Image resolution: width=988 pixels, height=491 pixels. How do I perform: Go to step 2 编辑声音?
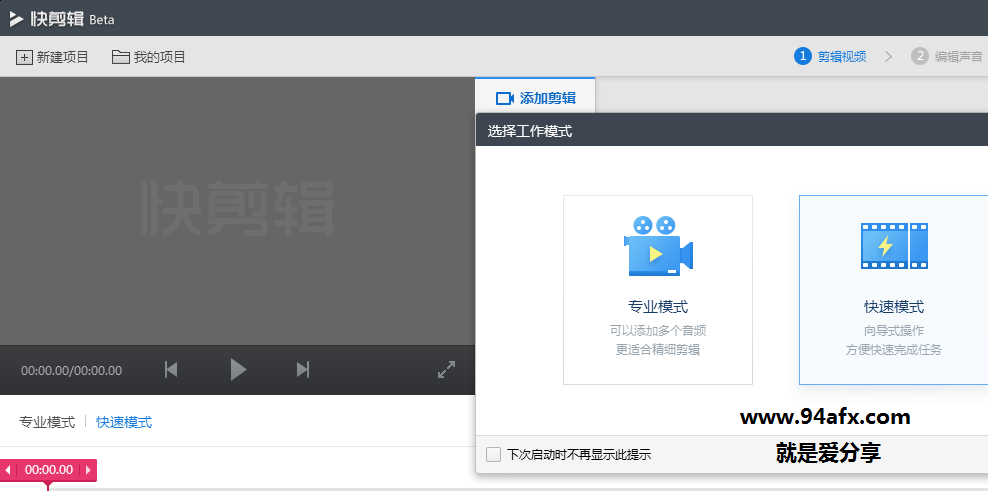947,57
